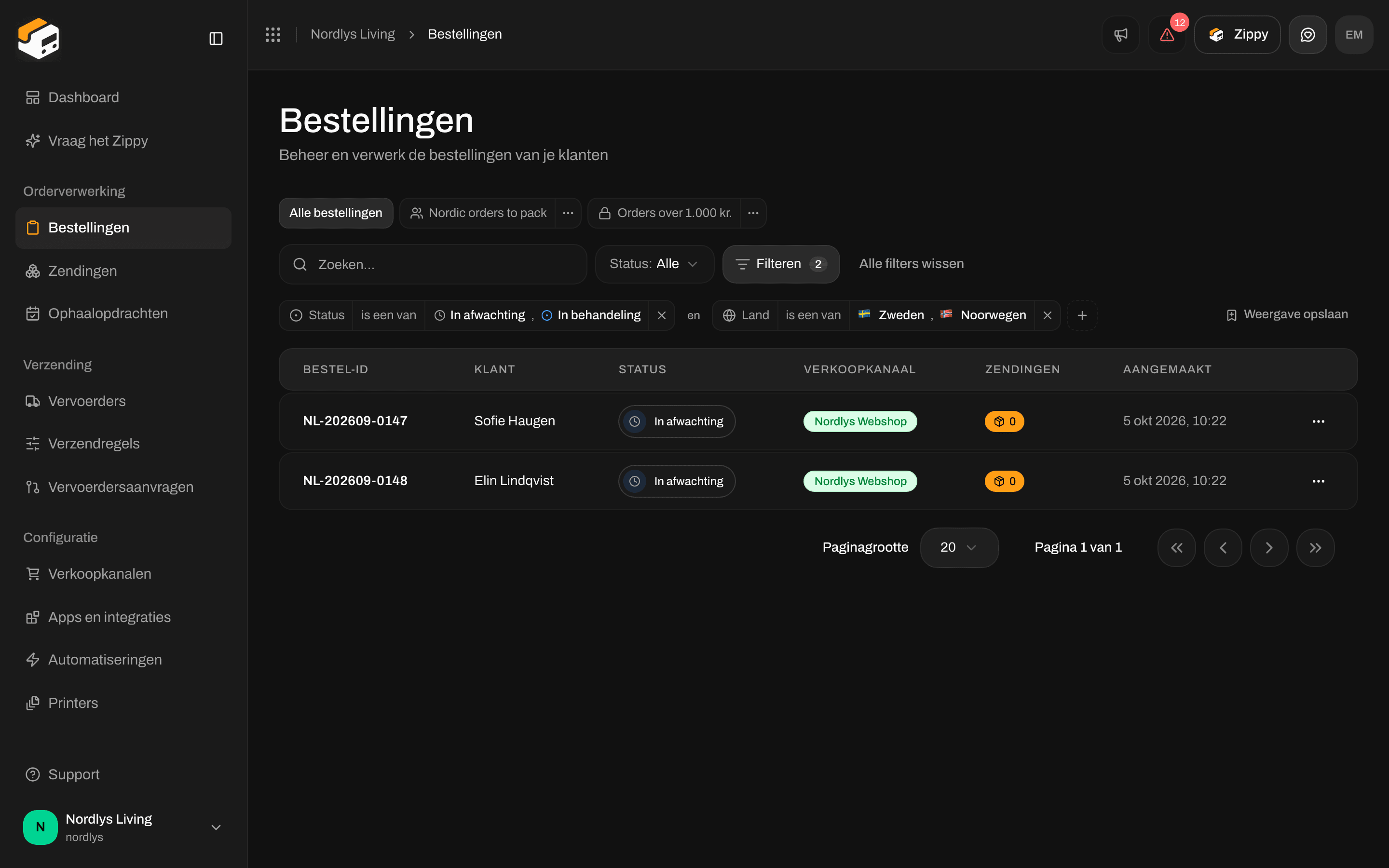Click shipments badge for order 0147
This screenshot has width=1389, height=868.
click(x=1004, y=421)
